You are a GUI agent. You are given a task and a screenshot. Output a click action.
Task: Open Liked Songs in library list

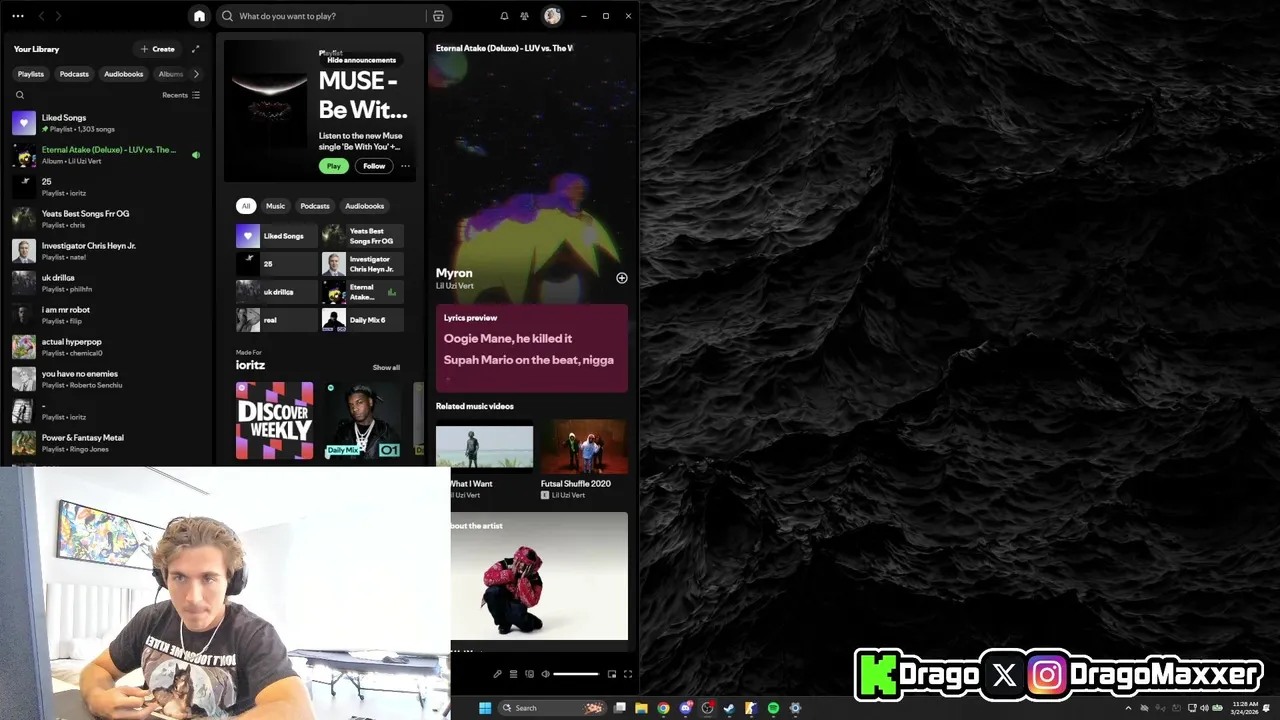(x=106, y=123)
